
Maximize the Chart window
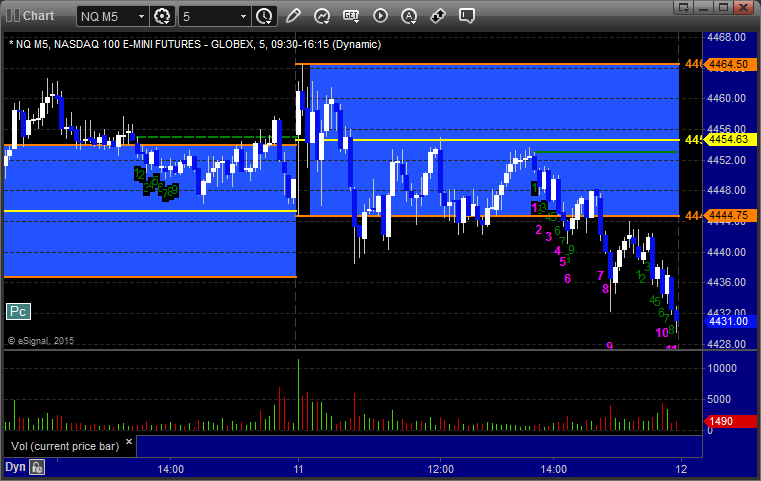tap(724, 7)
